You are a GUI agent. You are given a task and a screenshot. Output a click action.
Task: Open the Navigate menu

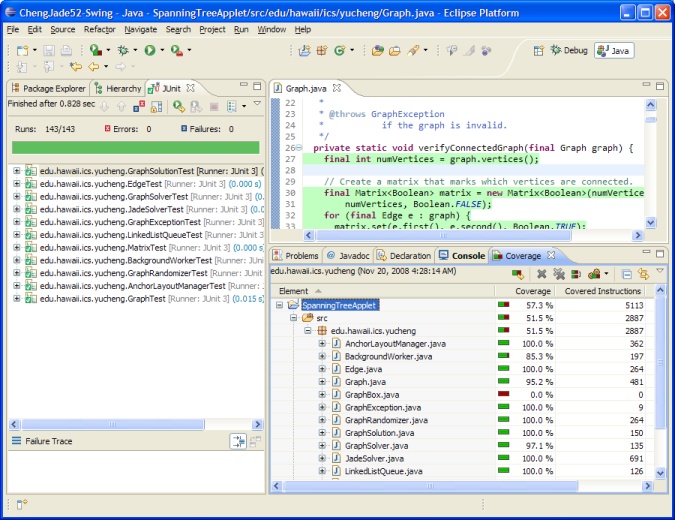click(x=140, y=29)
